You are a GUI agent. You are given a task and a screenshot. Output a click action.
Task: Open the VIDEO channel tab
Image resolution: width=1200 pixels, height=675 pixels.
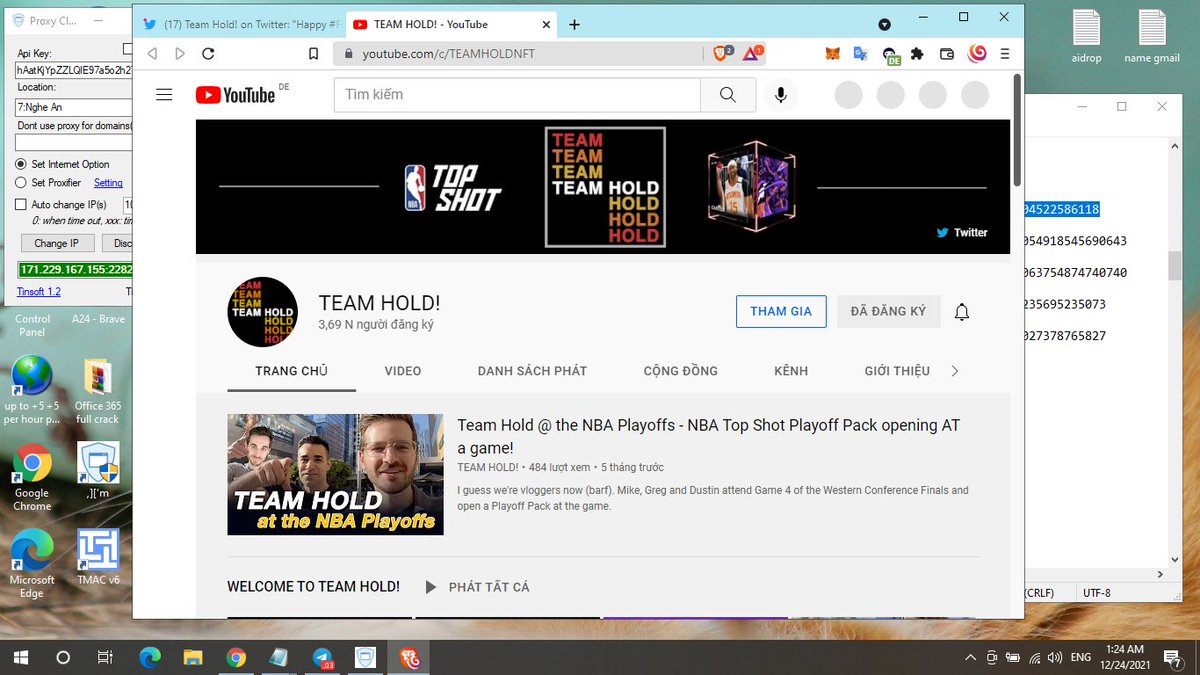(403, 371)
